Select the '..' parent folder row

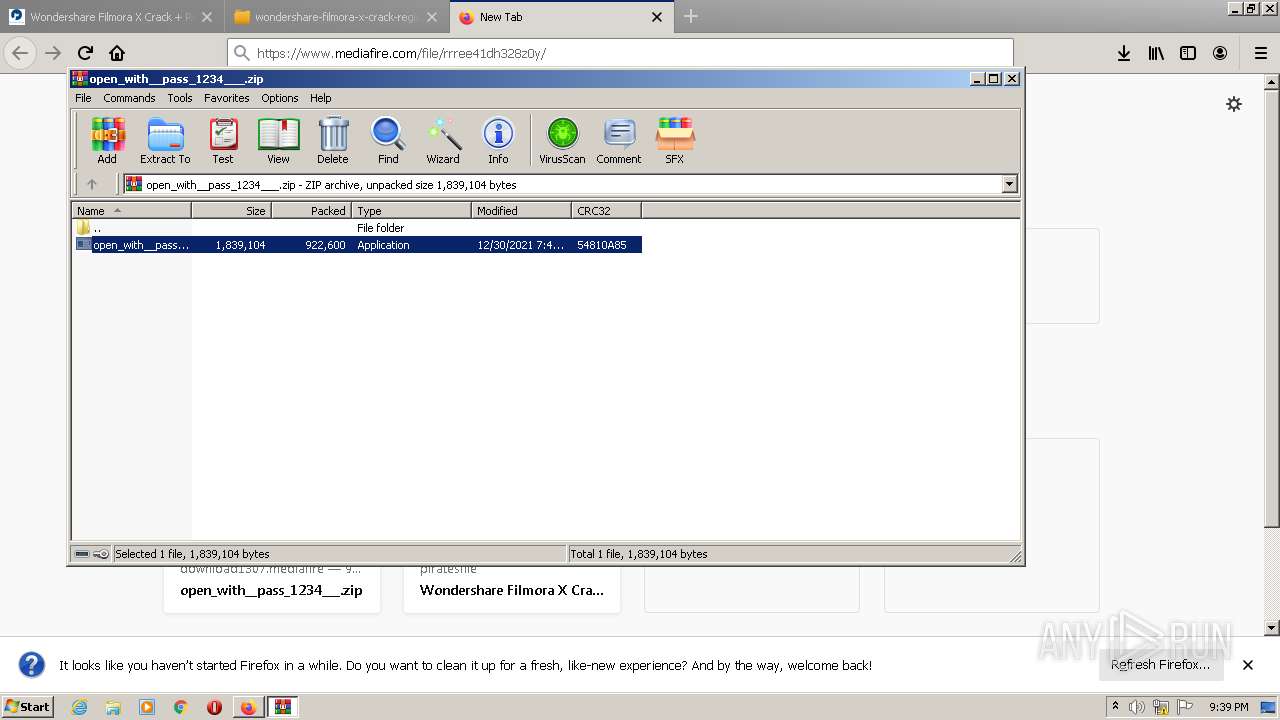coord(358,228)
